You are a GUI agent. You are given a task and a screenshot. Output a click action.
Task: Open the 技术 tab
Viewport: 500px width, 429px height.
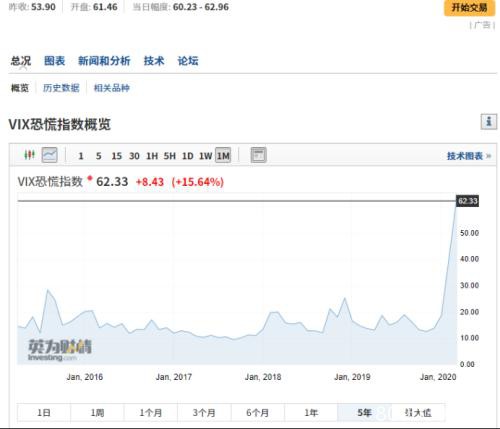[154, 61]
